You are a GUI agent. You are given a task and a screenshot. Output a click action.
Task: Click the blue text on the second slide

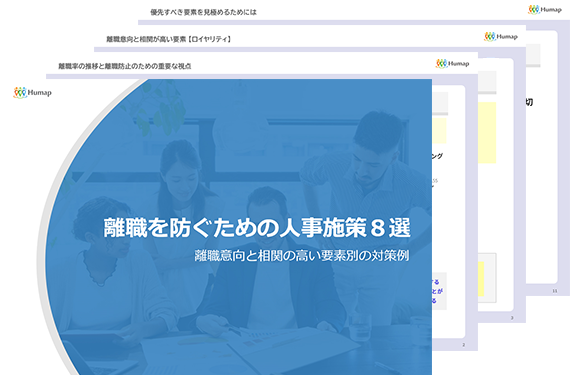pos(438,291)
